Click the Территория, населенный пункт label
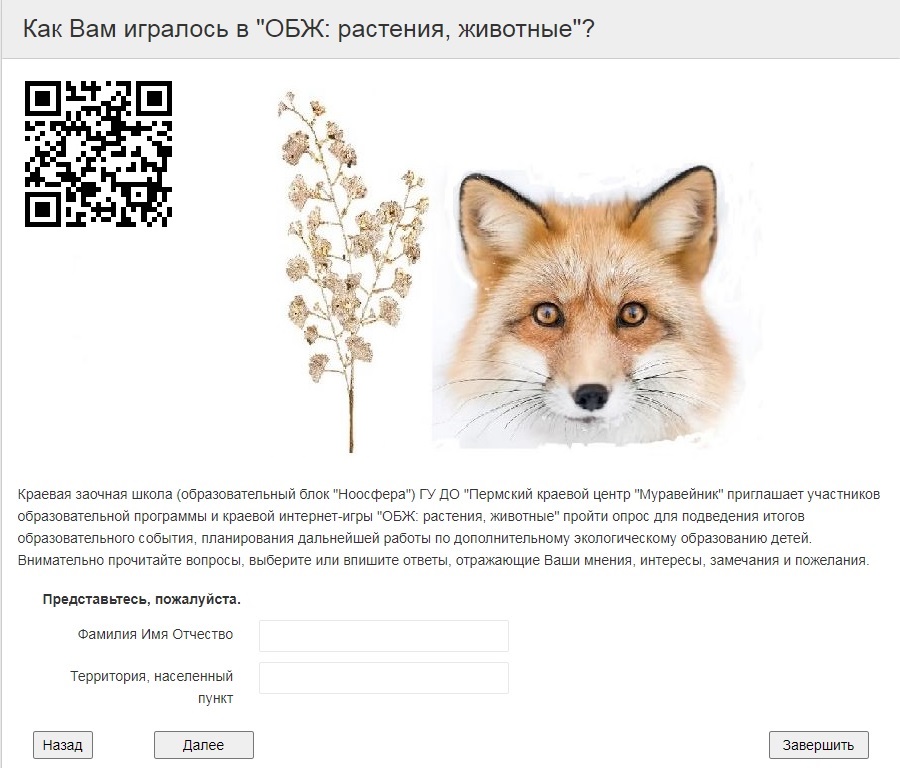Screen dimensions: 900x768 152,687
